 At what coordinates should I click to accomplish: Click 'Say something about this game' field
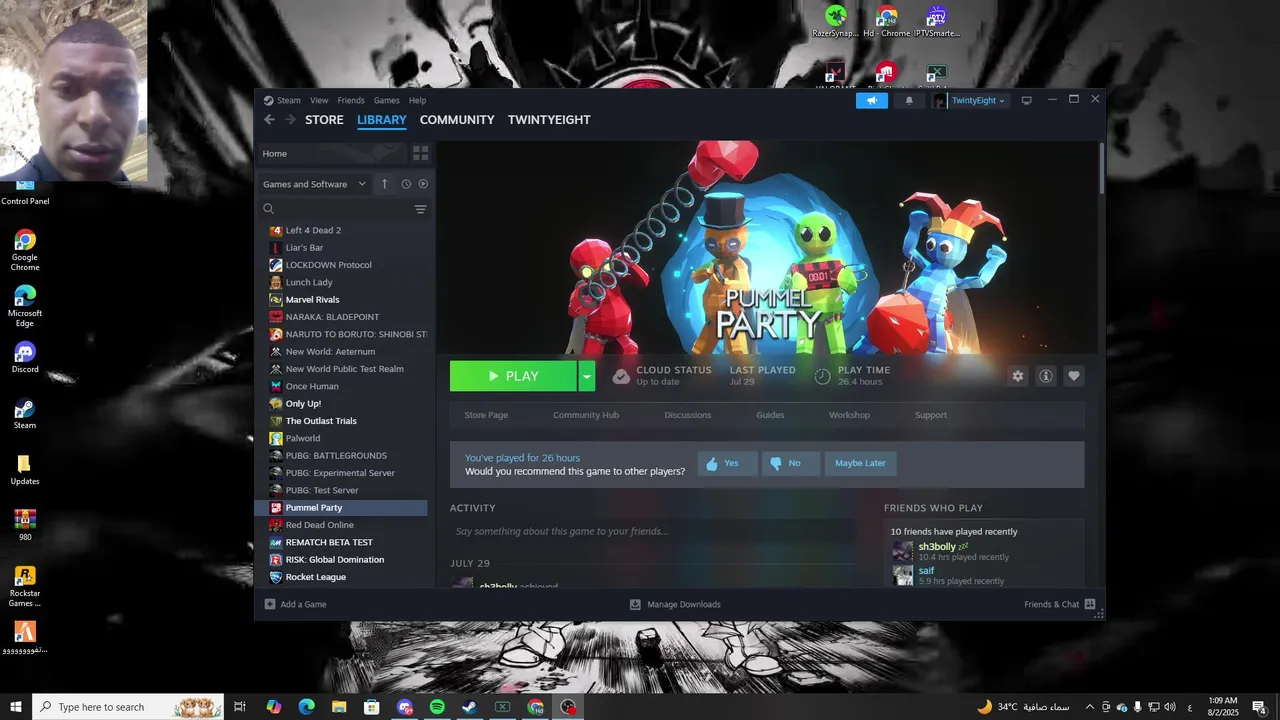[x=652, y=531]
